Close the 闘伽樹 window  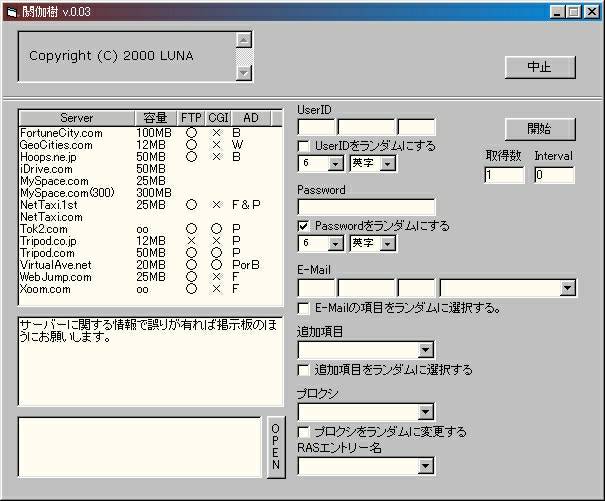click(x=591, y=12)
